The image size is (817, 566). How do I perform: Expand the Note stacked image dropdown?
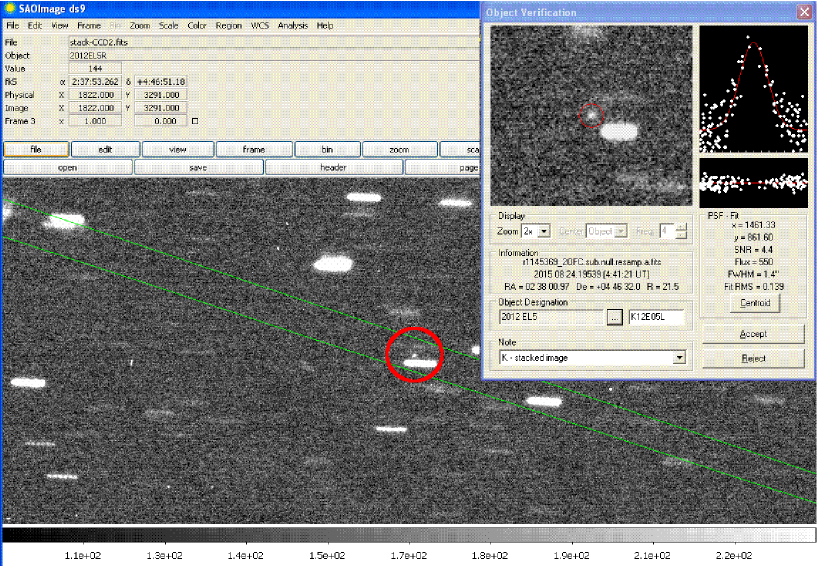680,357
